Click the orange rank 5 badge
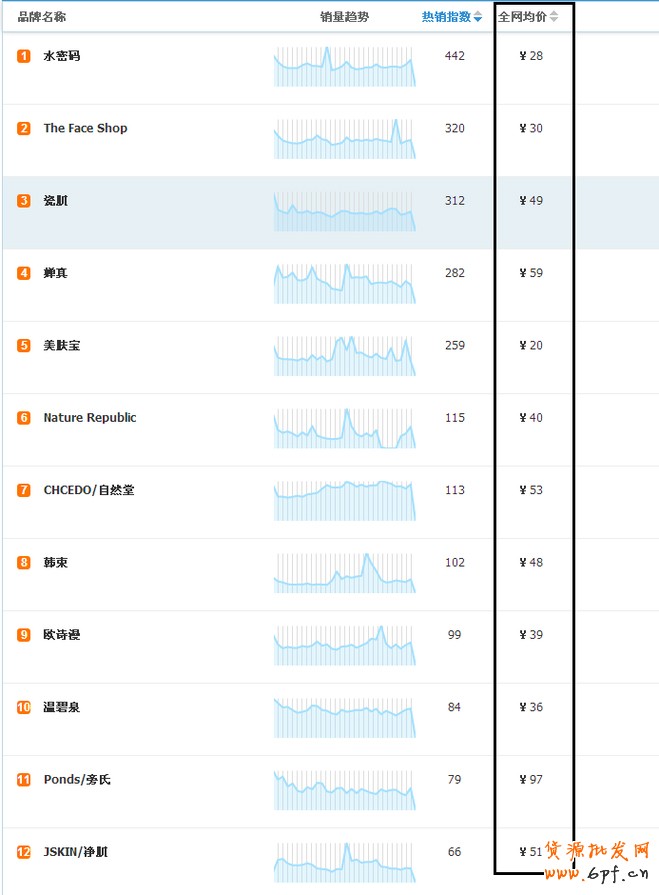 [23, 345]
